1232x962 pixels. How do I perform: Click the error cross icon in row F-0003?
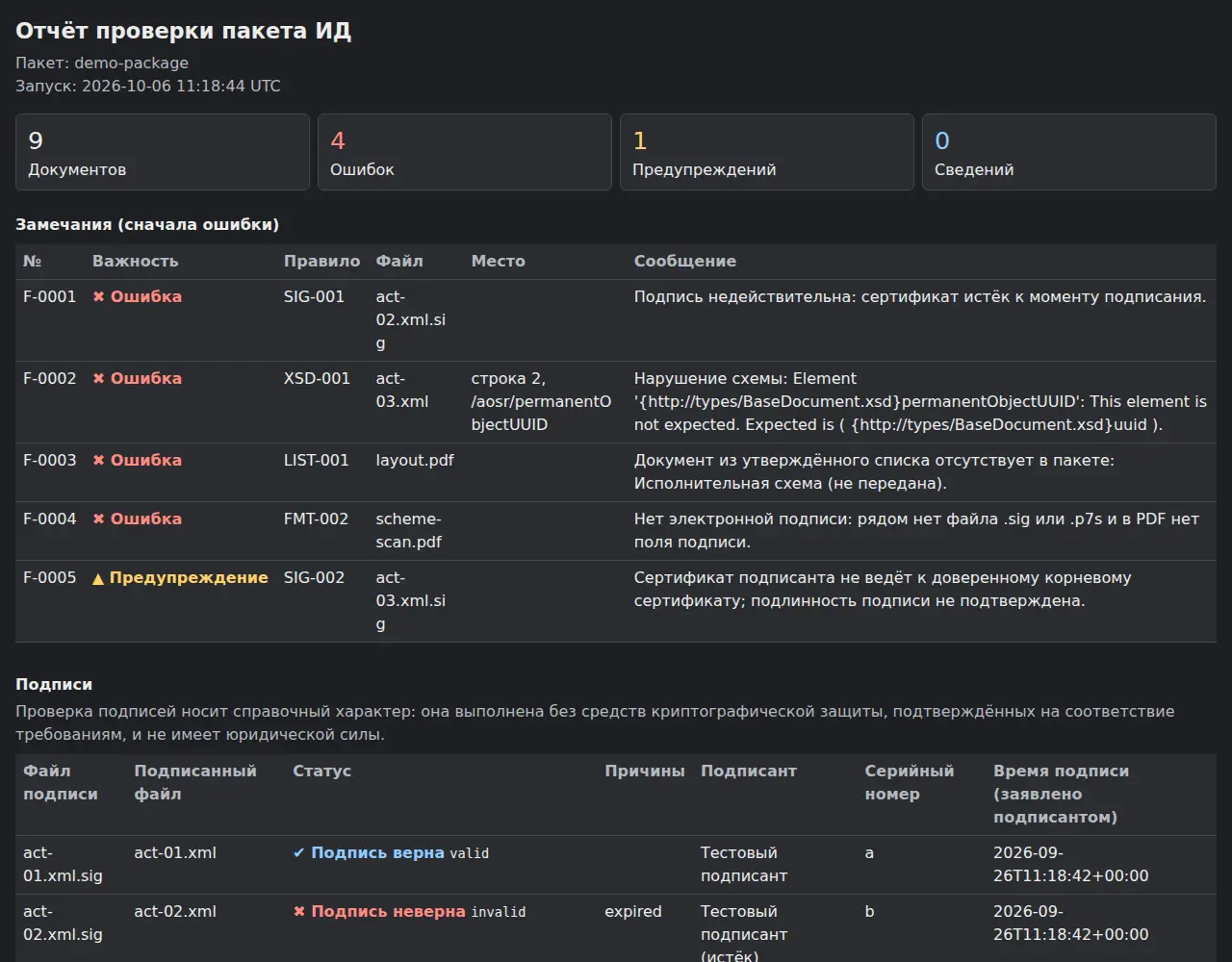pyautogui.click(x=98, y=461)
